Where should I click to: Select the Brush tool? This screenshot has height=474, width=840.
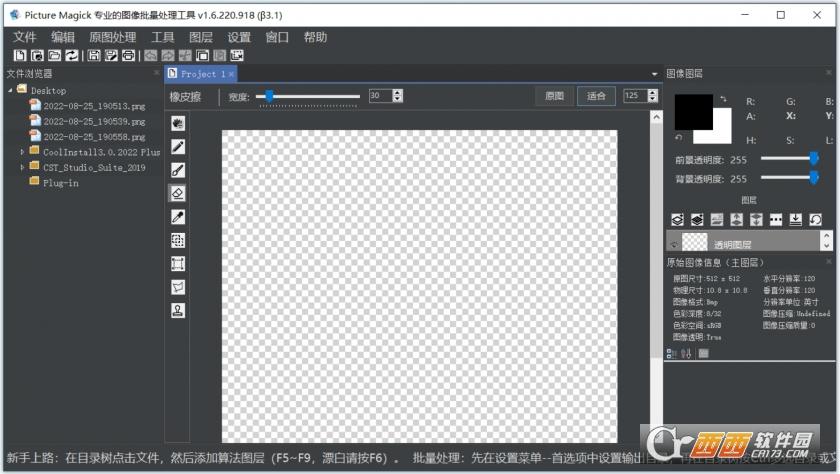click(x=178, y=170)
